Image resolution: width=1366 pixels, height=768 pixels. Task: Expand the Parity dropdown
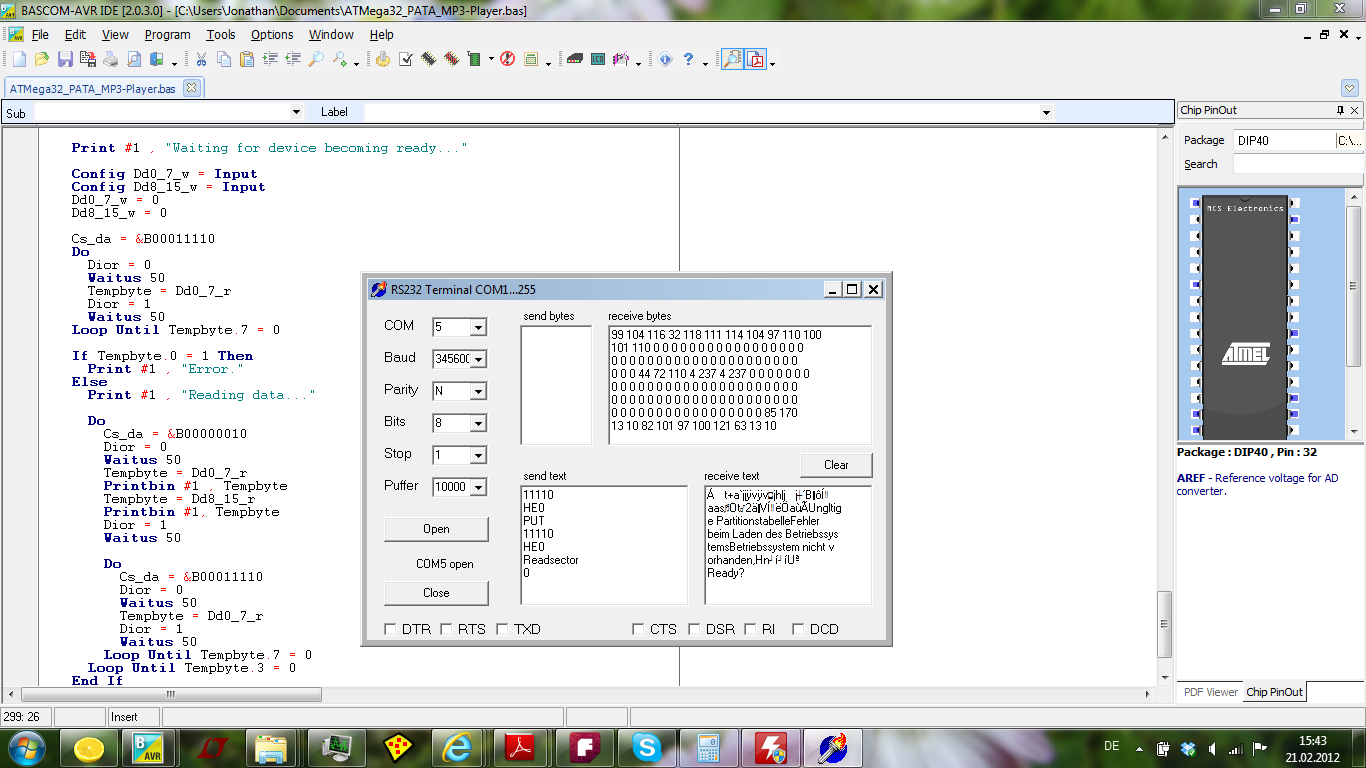coord(477,391)
